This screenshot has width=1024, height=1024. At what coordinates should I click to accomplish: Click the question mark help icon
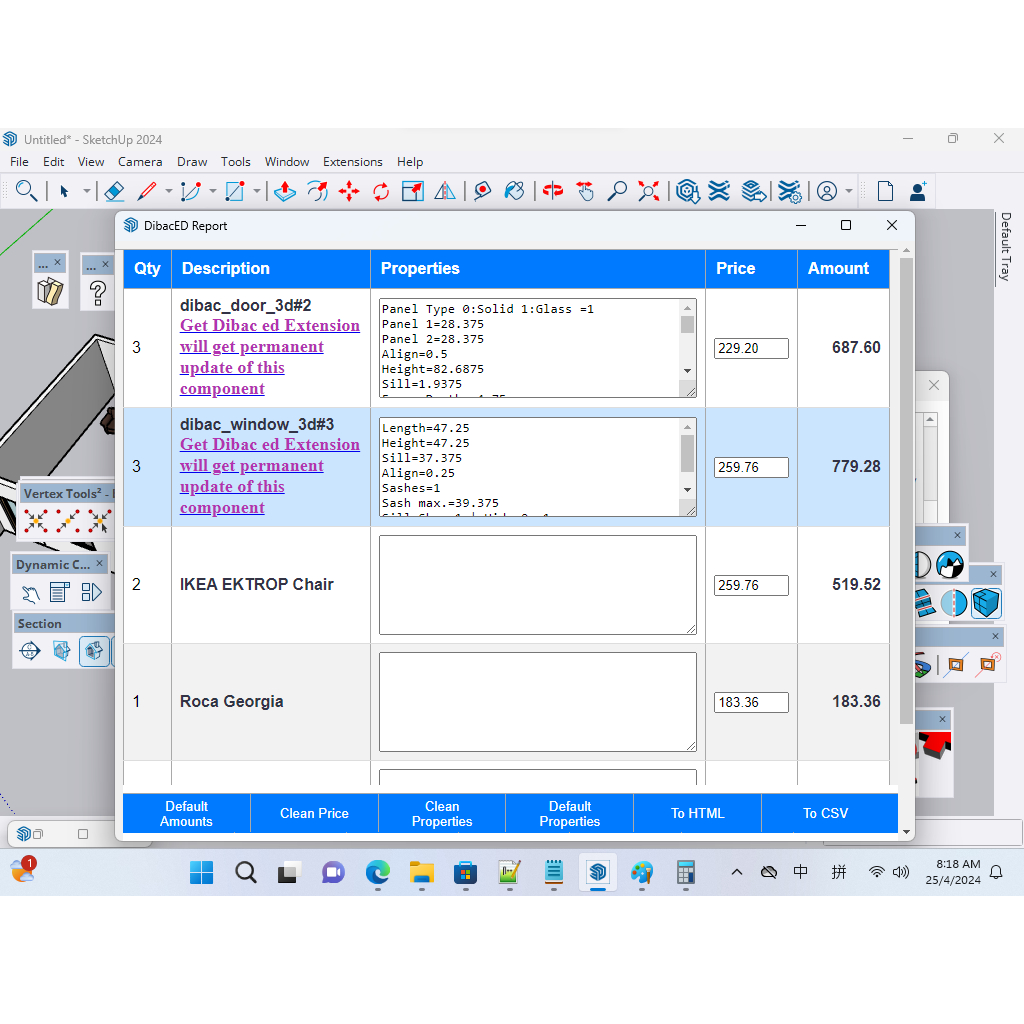pos(98,293)
